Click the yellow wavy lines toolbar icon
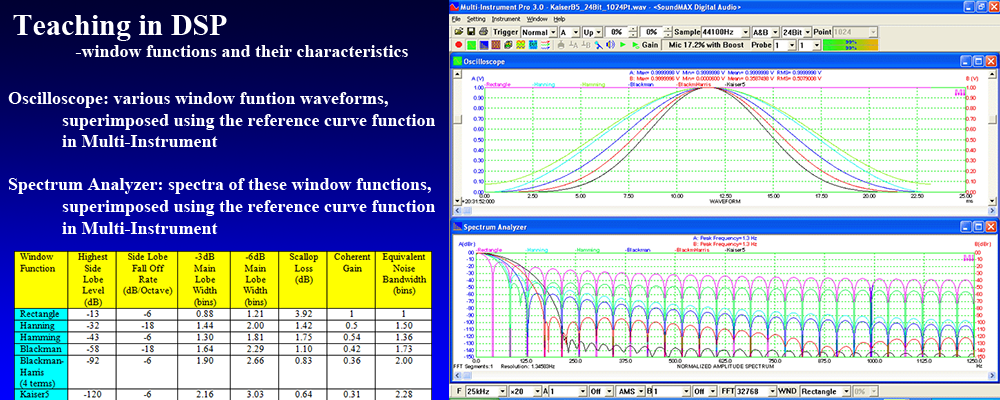Viewport: 1000px width, 400px height. coord(520,45)
